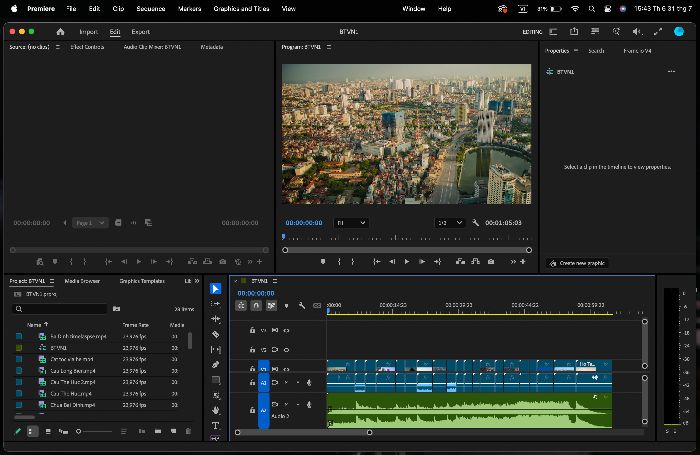Toggle lock on V3 track
Image resolution: width=700 pixels, height=455 pixels.
pos(252,330)
